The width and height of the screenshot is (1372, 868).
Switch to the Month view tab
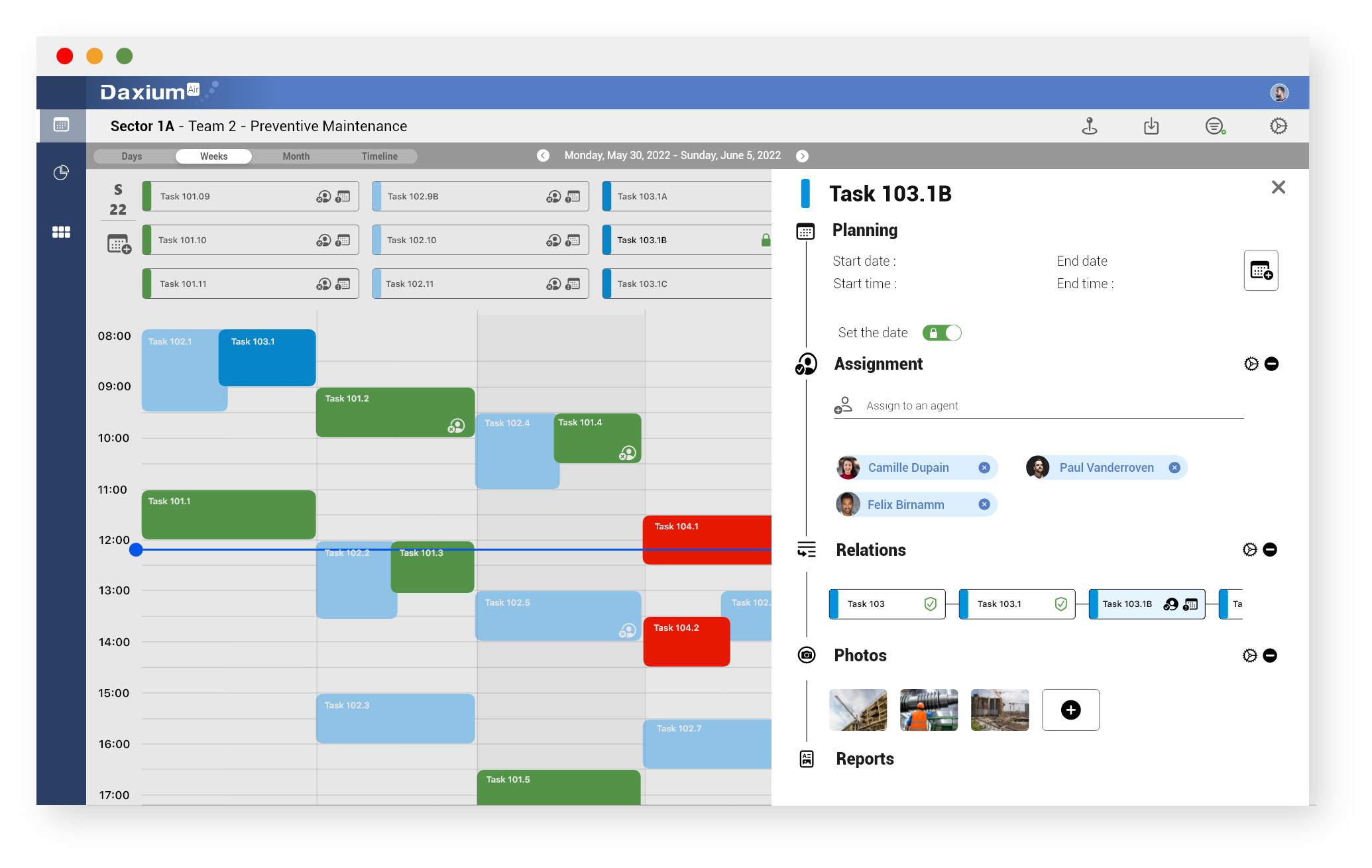click(294, 156)
